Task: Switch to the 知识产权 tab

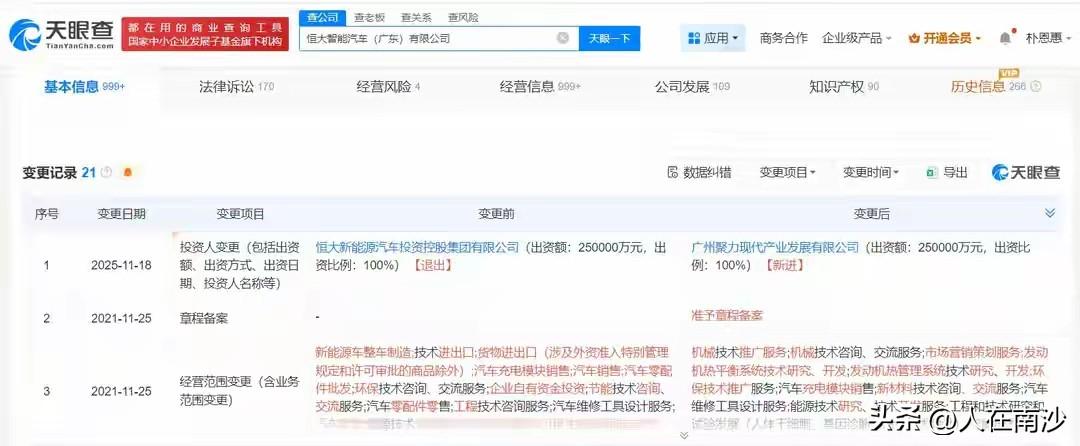Action: [844, 87]
